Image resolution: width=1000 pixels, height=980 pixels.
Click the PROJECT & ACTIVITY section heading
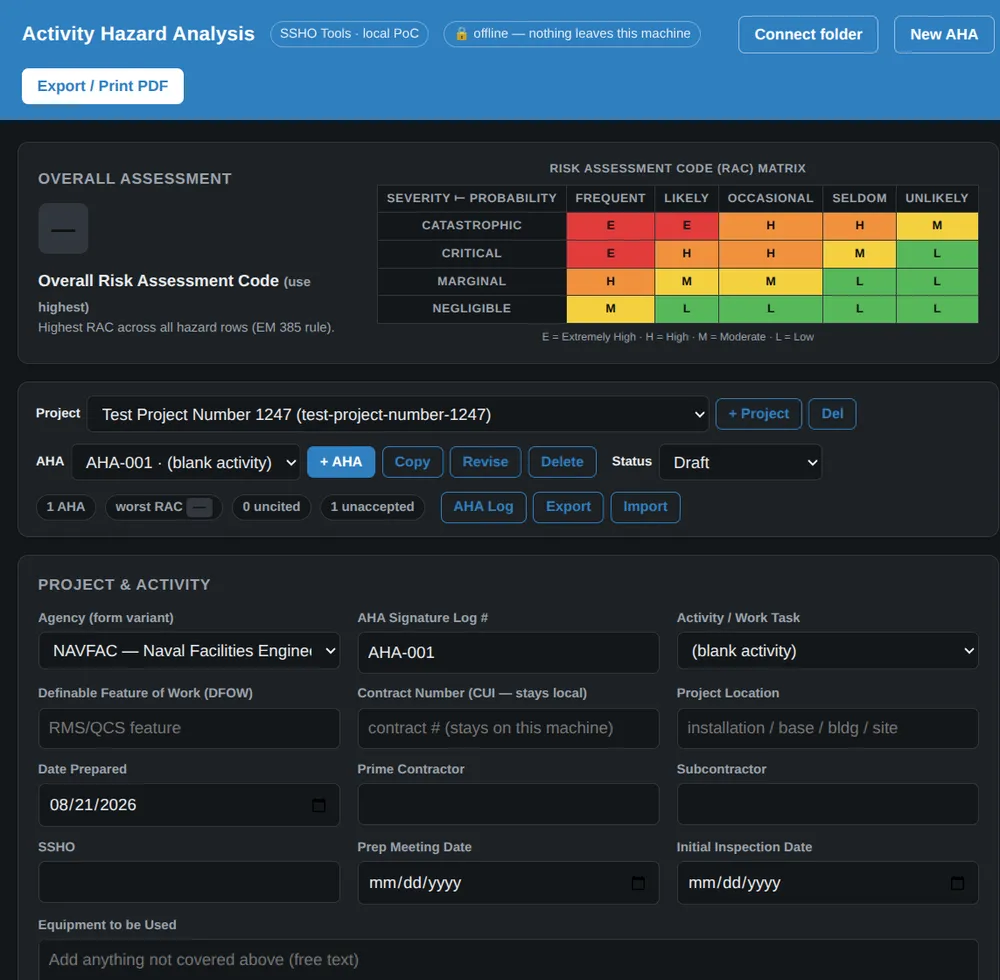[124, 585]
